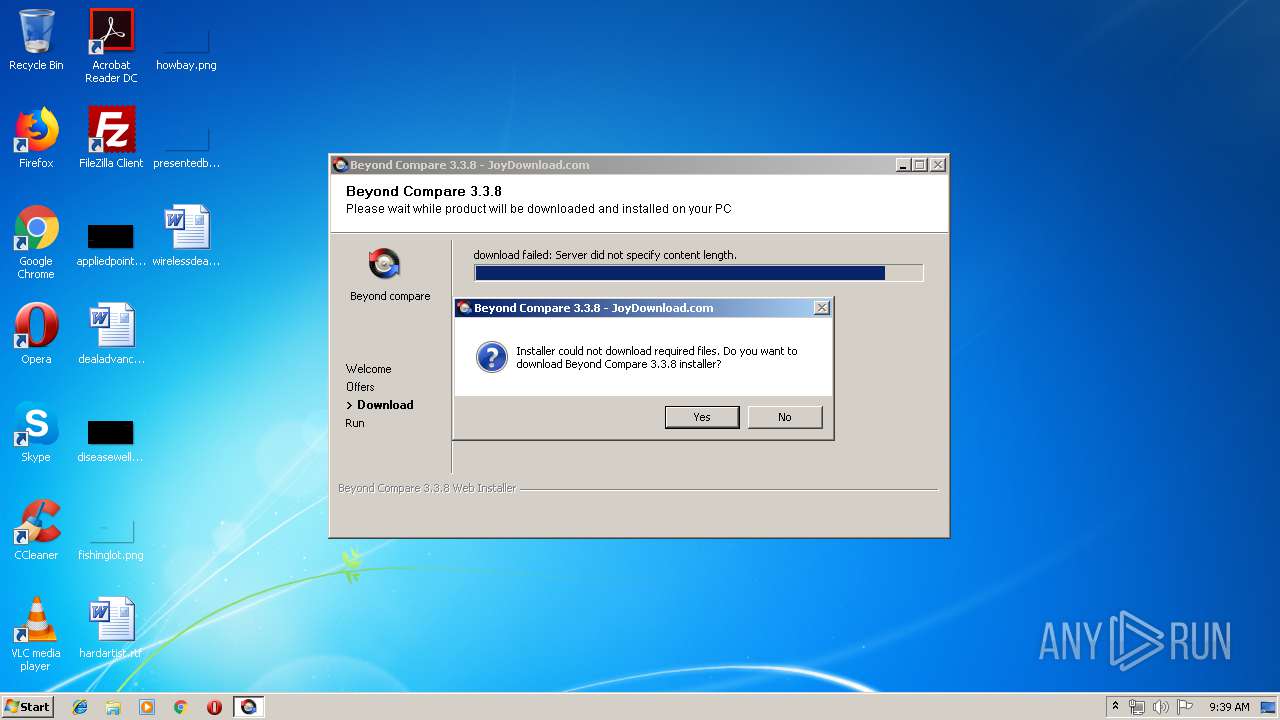
Task: Open CCleaner desktop shortcut
Action: coord(36,530)
